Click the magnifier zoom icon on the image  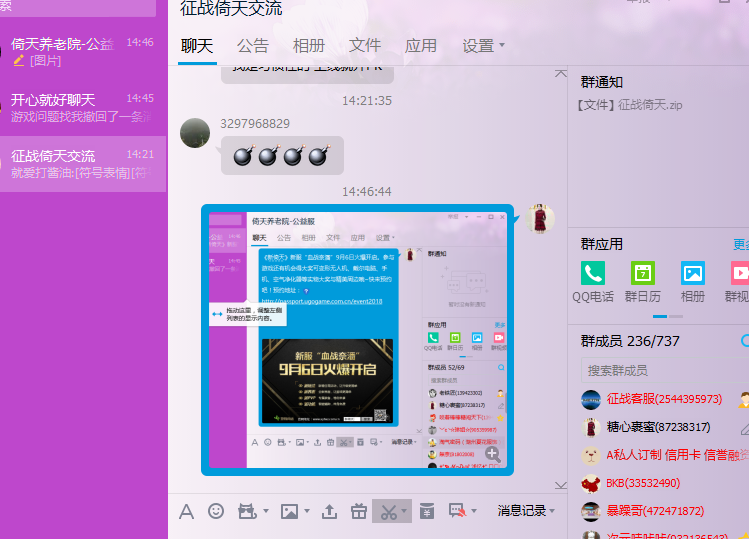(x=492, y=454)
